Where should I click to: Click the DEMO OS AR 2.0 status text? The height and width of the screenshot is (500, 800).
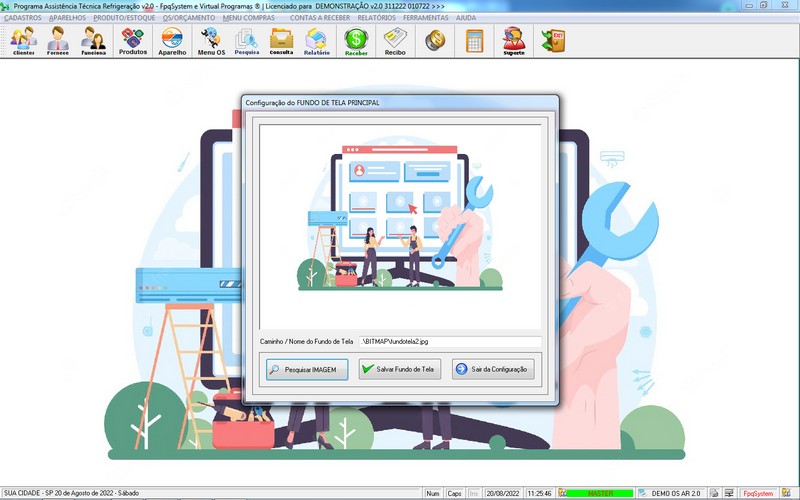(676, 493)
